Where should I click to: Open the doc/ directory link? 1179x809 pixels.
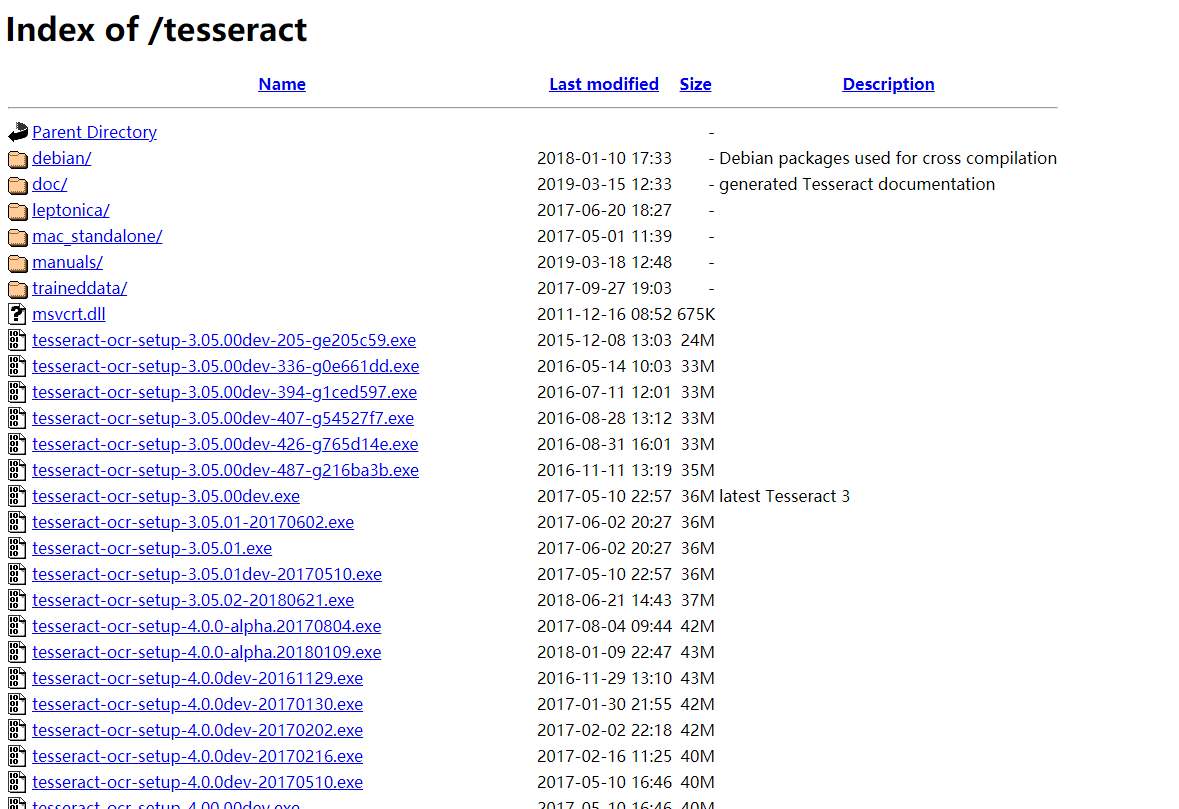(50, 184)
